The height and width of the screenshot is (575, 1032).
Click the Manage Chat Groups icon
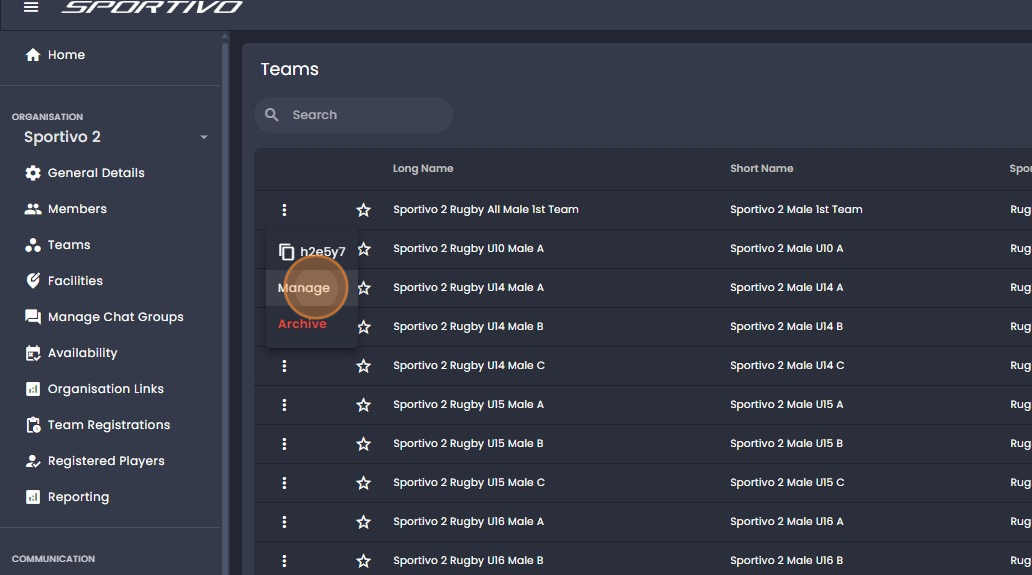[33, 317]
